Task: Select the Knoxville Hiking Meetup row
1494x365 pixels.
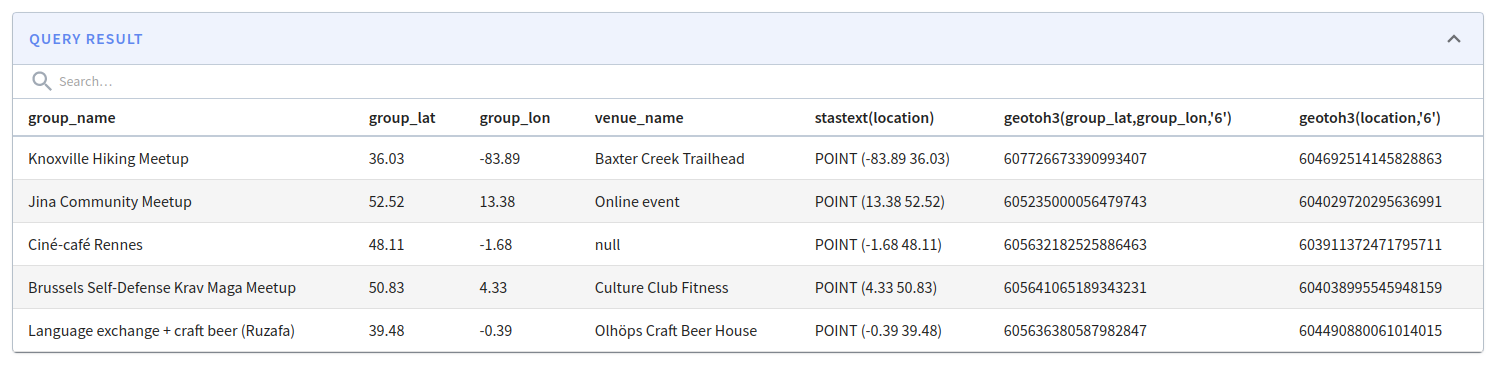Action: pos(747,158)
